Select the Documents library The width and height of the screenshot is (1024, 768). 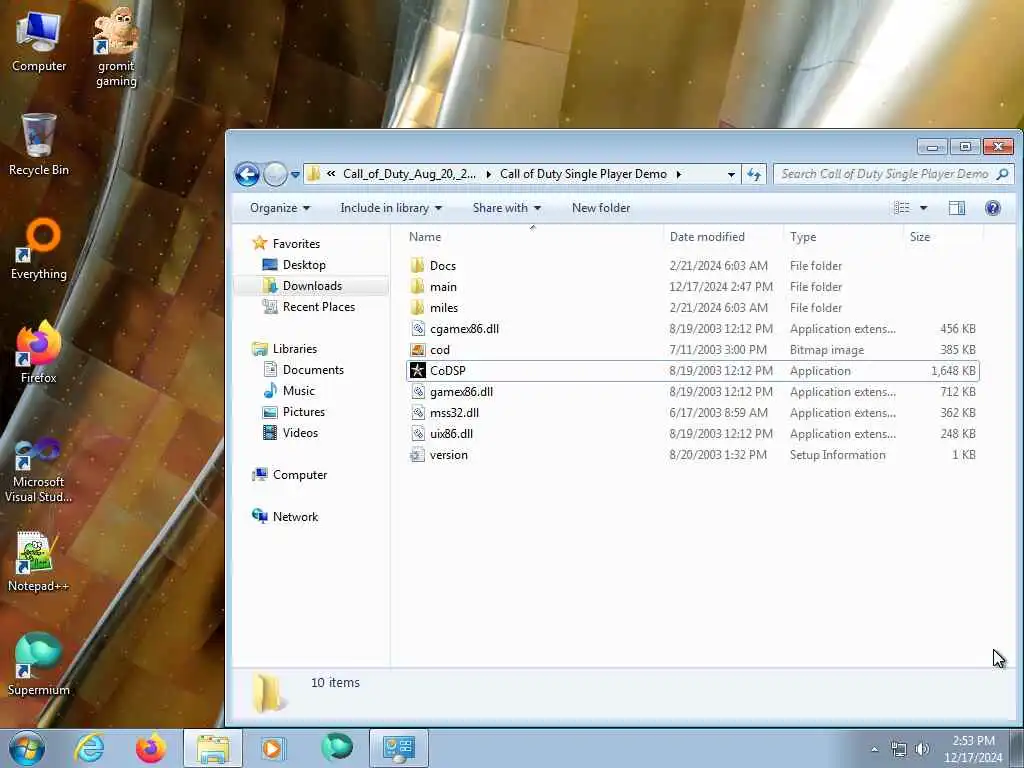point(313,370)
